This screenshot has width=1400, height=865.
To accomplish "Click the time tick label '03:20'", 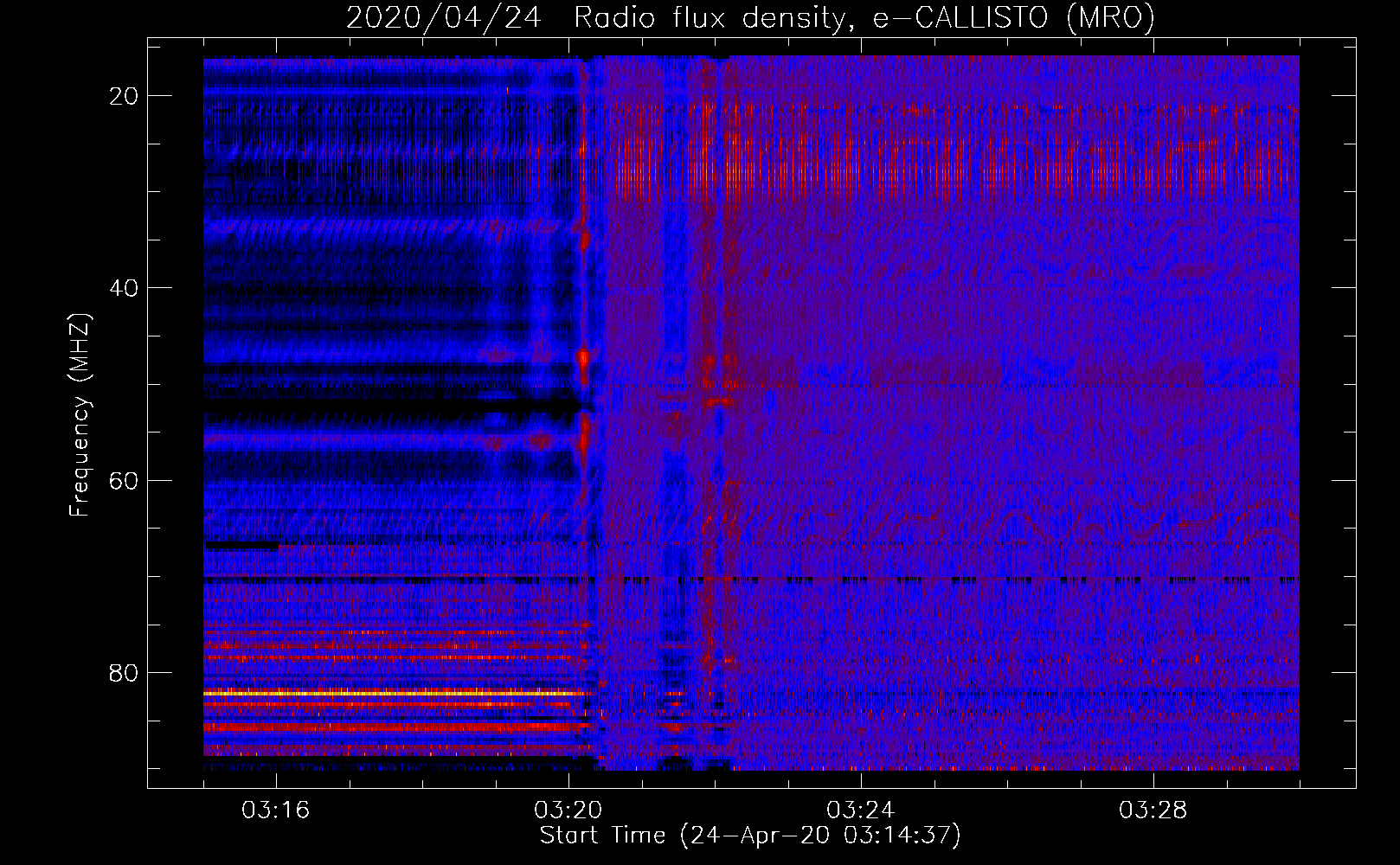I will tap(568, 811).
